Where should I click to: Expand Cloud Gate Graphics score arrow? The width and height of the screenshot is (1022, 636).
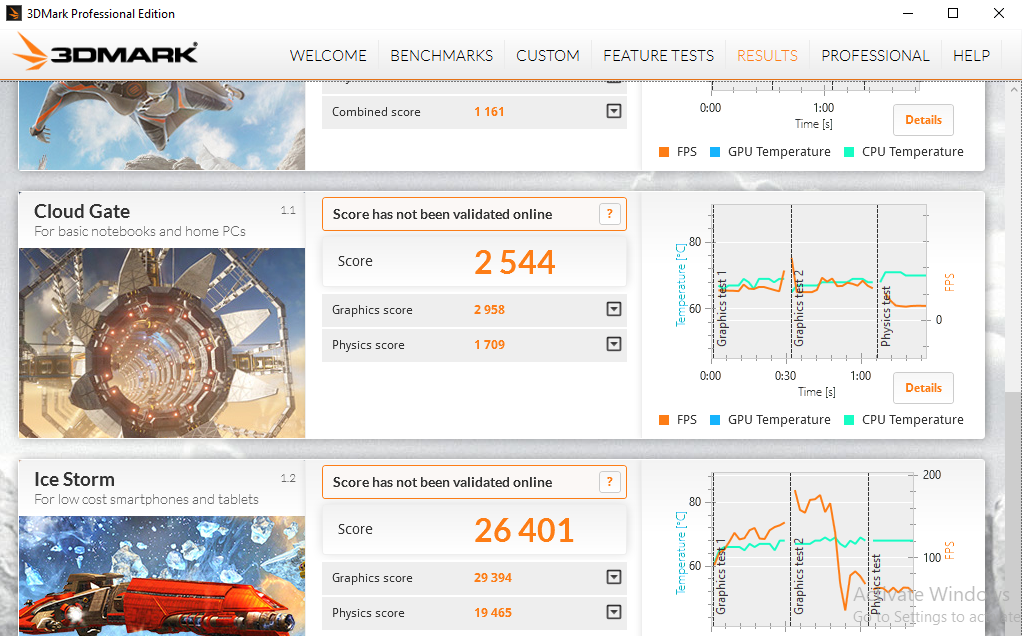click(613, 309)
